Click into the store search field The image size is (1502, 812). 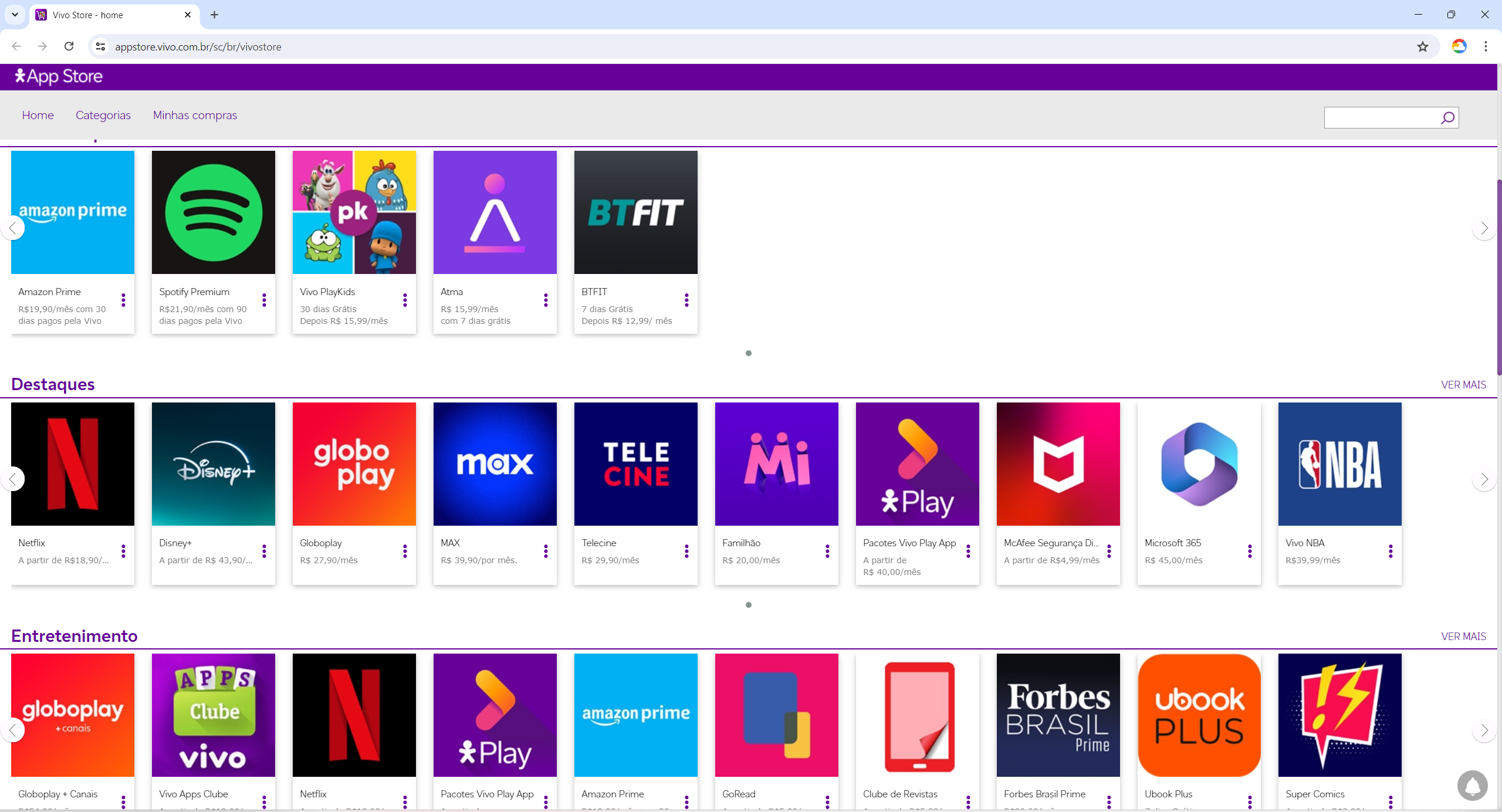click(x=1380, y=118)
